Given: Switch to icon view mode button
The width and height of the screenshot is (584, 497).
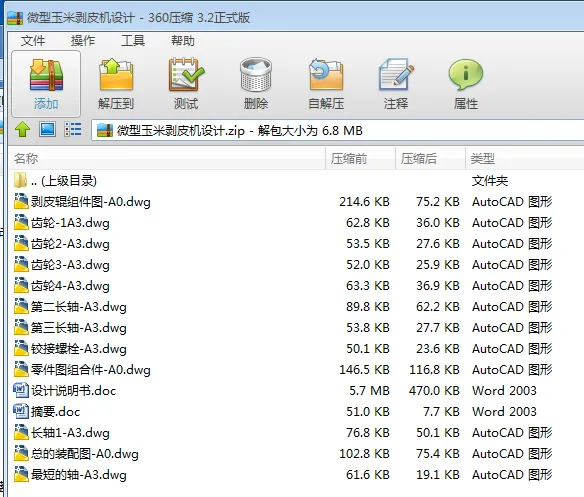Looking at the screenshot, I should tap(48, 129).
